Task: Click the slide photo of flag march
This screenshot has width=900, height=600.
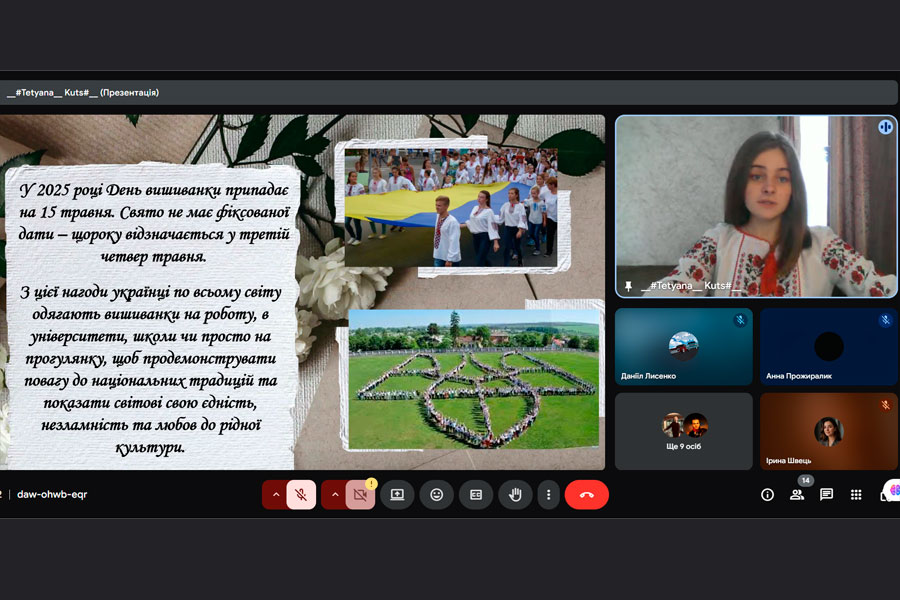Action: [x=451, y=207]
